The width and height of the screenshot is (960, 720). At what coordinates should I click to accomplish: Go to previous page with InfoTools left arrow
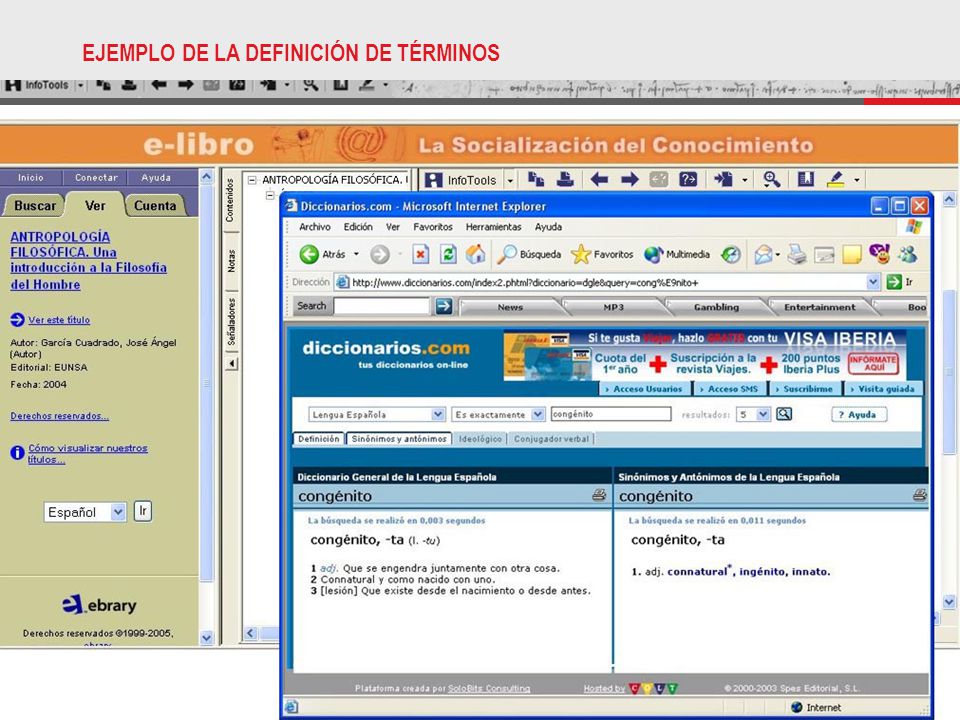[x=599, y=179]
